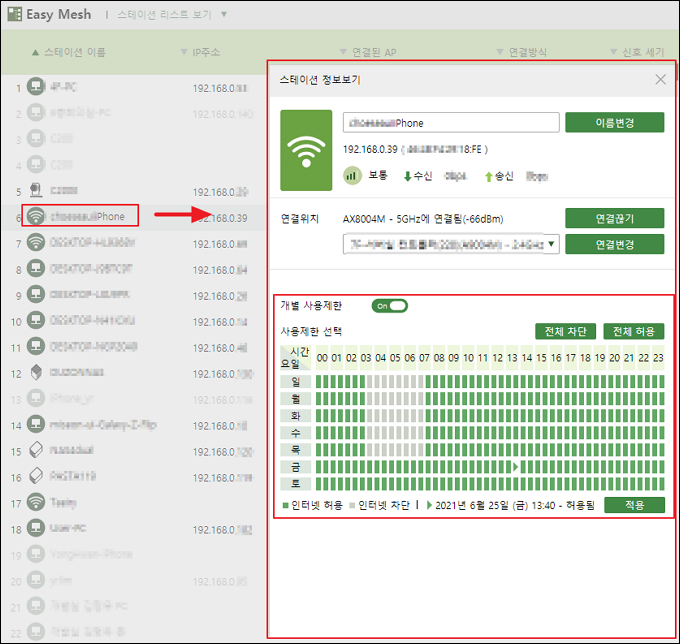Click the 이름변경 button

pos(615,123)
